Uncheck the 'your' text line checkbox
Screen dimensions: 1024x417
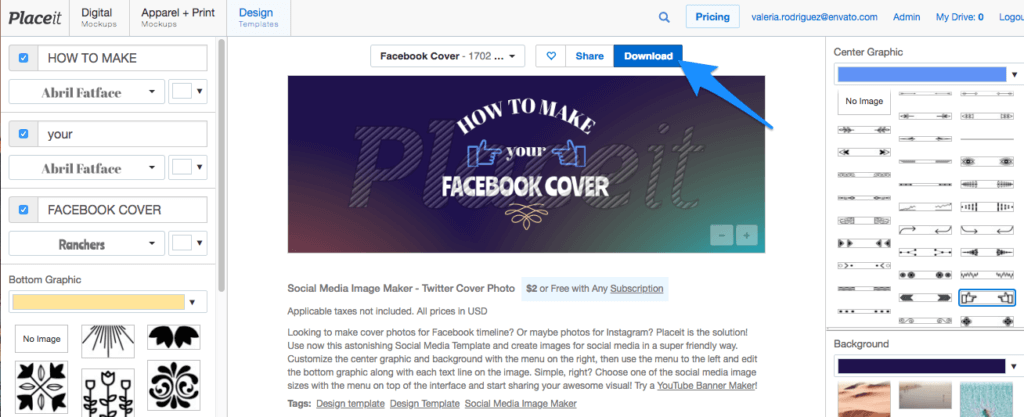tap(24, 134)
